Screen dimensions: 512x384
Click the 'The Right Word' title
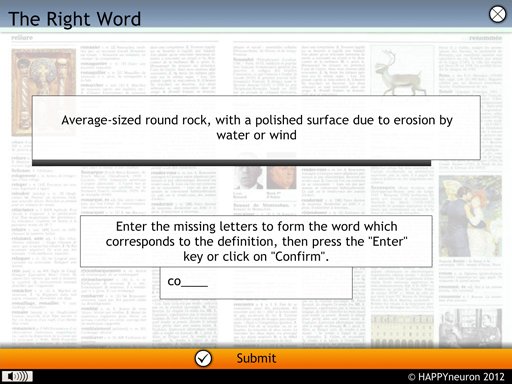click(74, 19)
